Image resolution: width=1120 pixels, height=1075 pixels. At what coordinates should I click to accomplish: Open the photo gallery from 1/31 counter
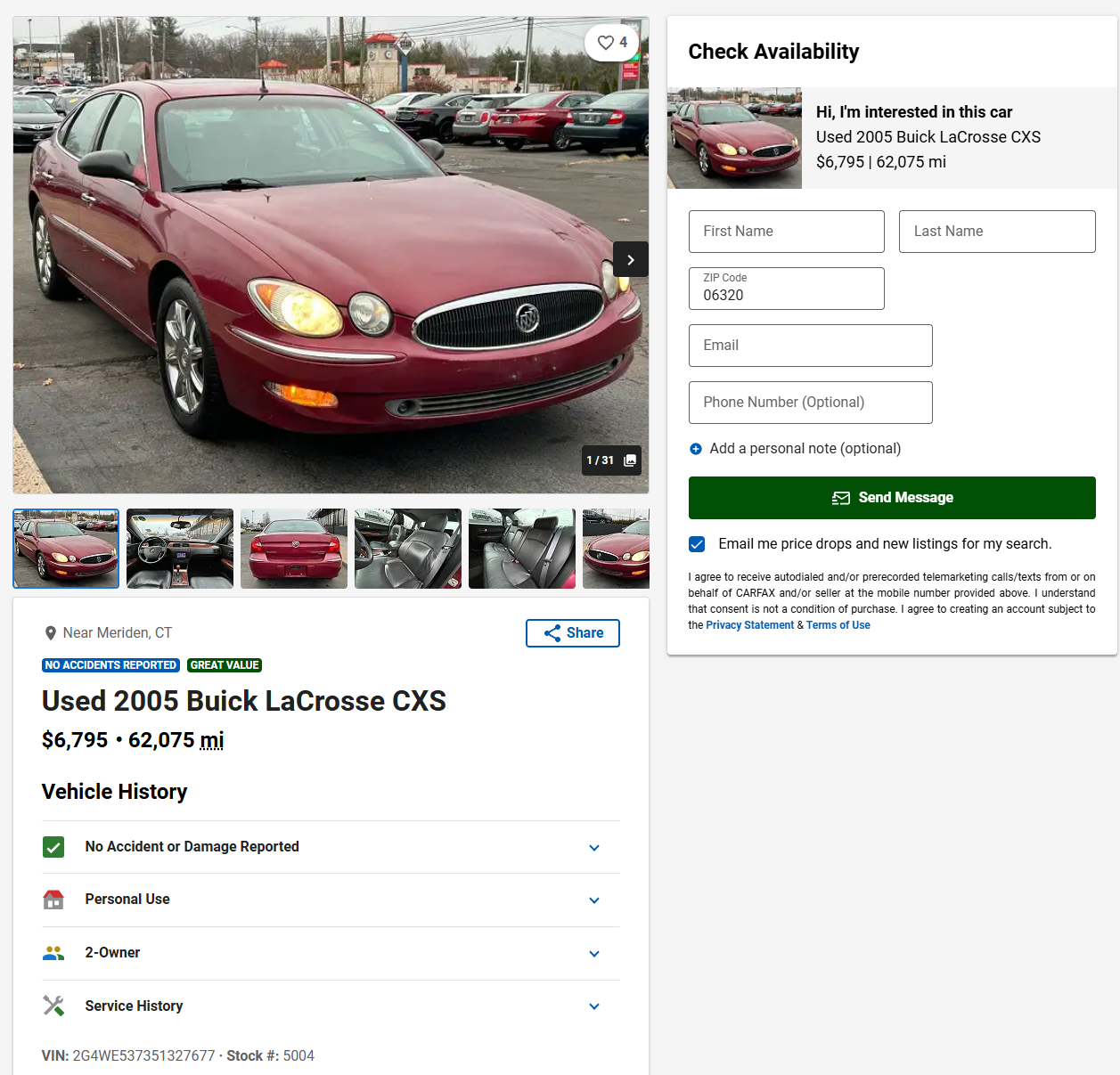pos(612,460)
